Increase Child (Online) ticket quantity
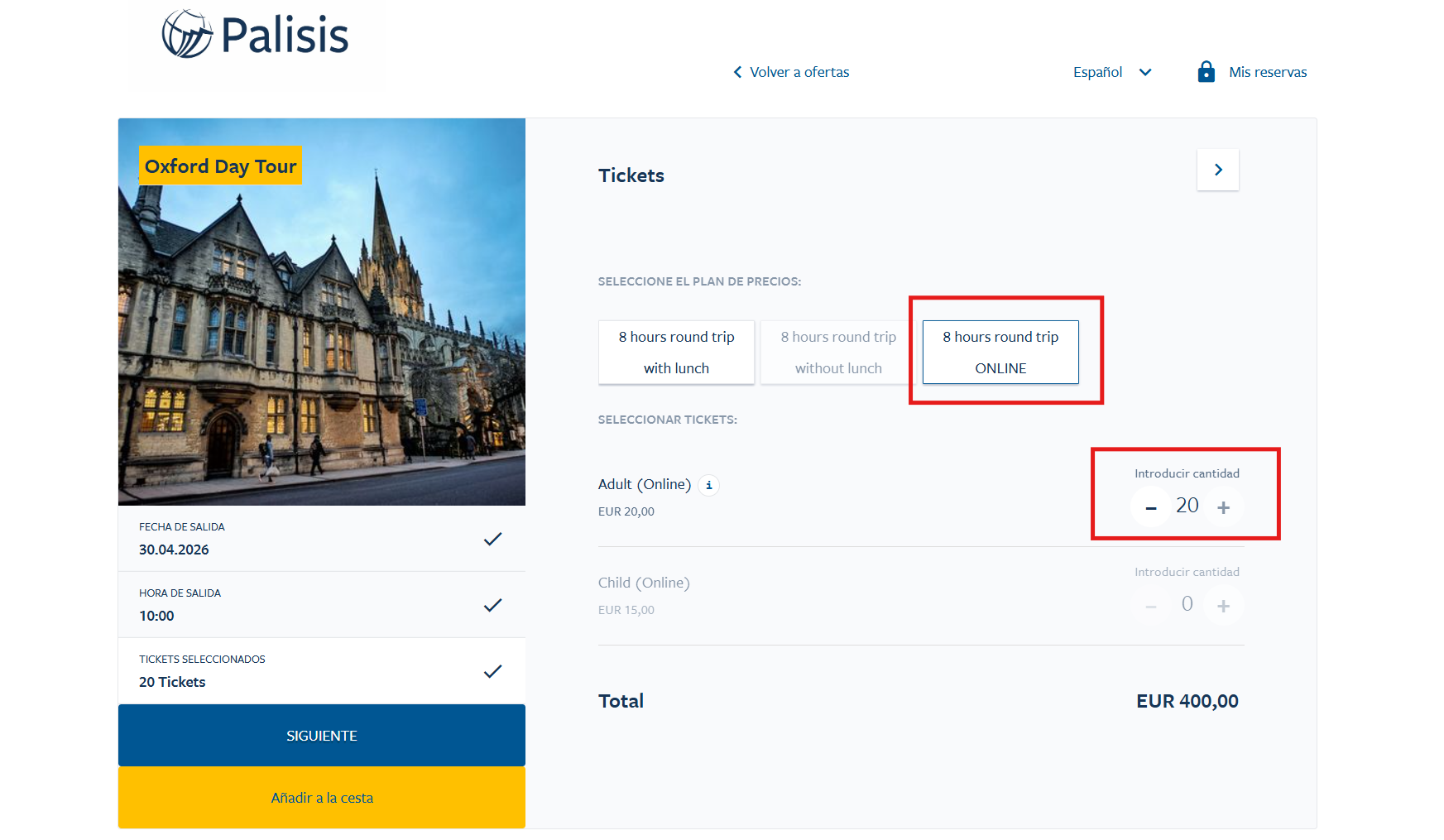Image resolution: width=1444 pixels, height=840 pixels. 1224,606
